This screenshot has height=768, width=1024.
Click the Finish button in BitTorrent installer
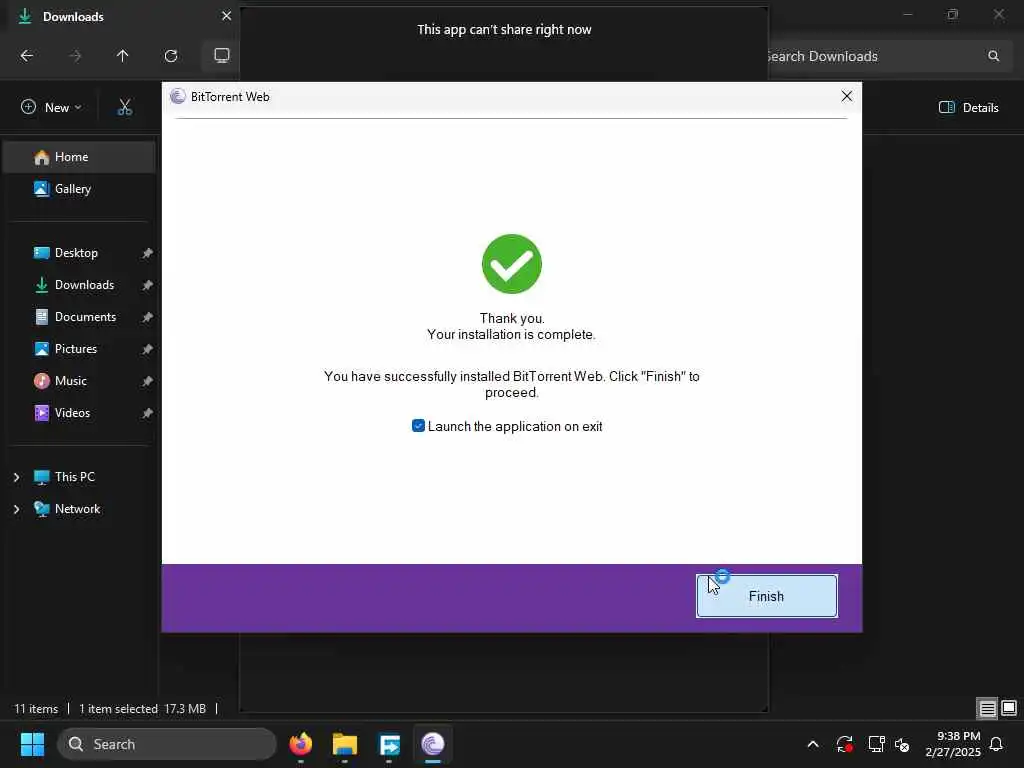point(766,596)
